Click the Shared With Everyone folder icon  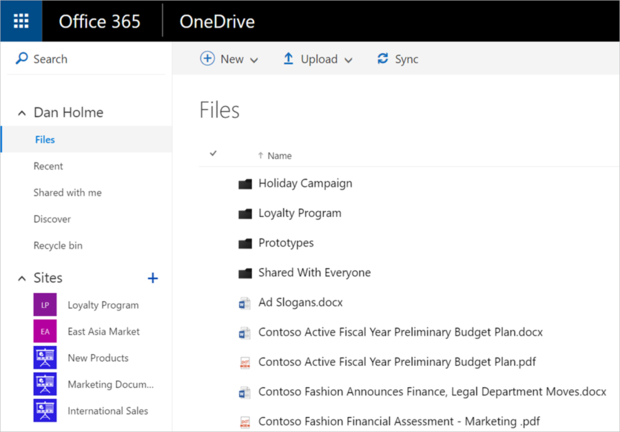(245, 273)
